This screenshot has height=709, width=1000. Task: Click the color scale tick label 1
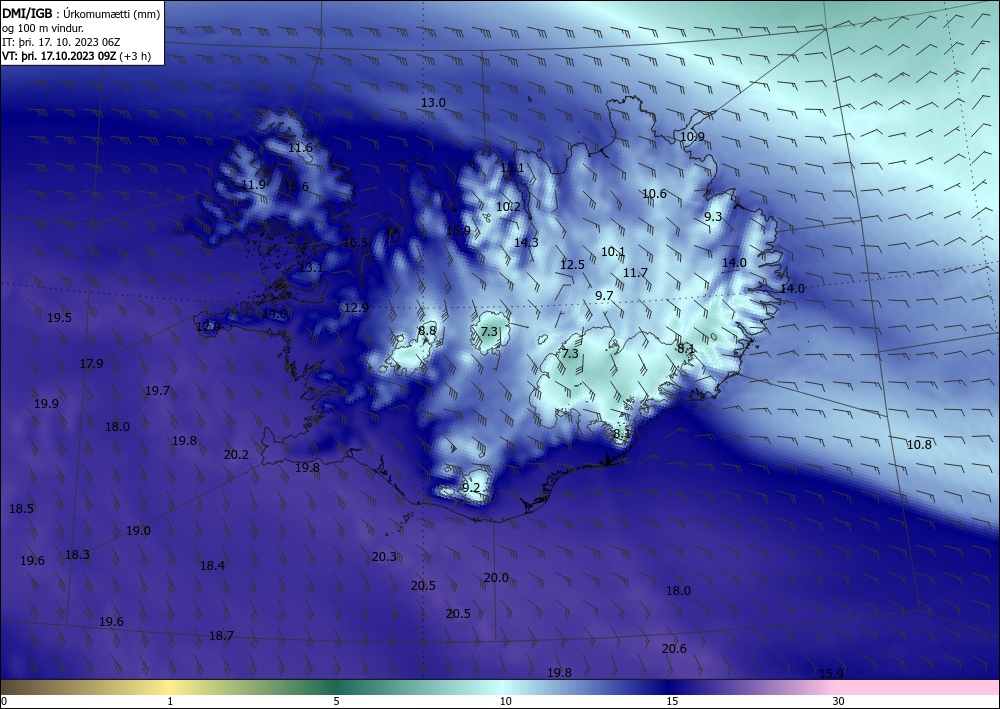click(170, 701)
